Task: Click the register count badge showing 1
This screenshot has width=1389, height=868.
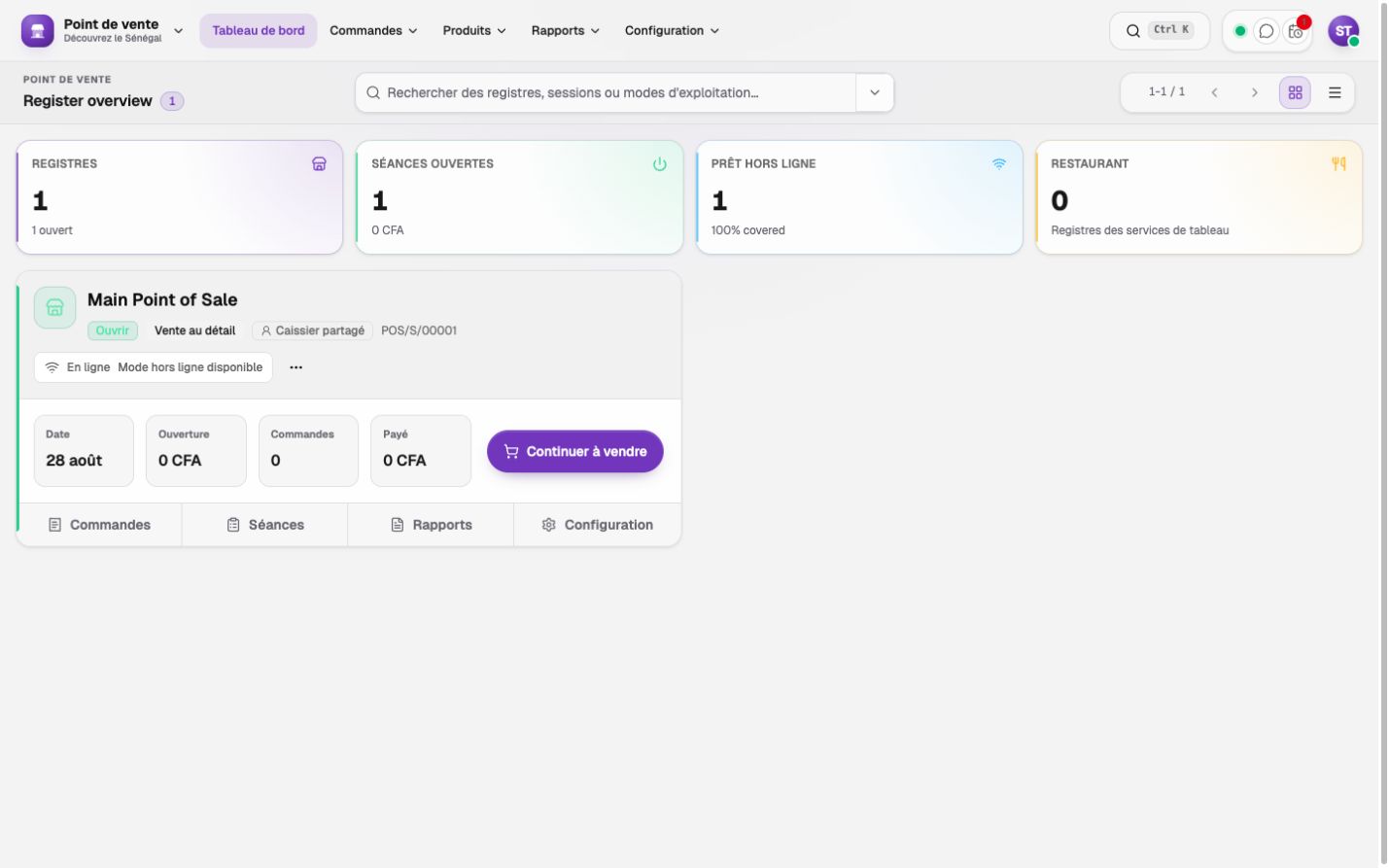Action: tap(172, 101)
